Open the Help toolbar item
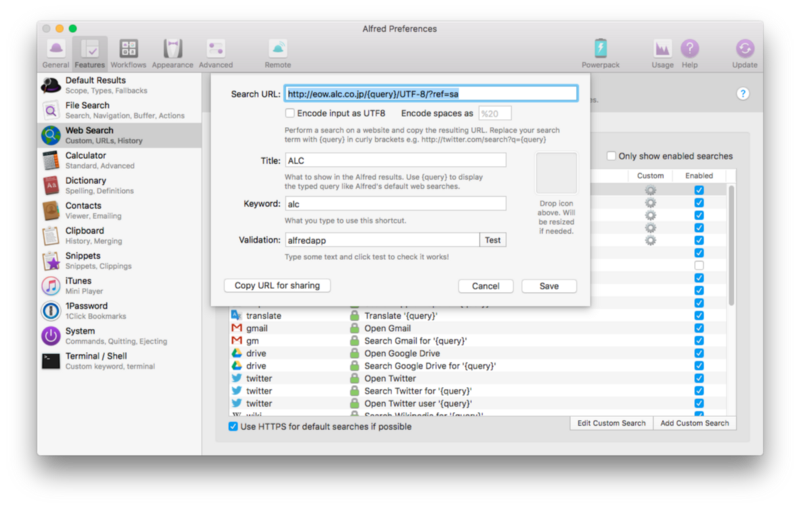 (690, 53)
